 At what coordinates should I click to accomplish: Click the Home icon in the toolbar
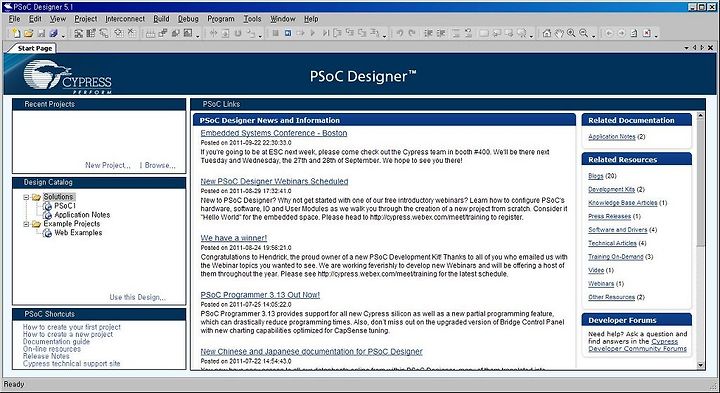click(x=546, y=33)
